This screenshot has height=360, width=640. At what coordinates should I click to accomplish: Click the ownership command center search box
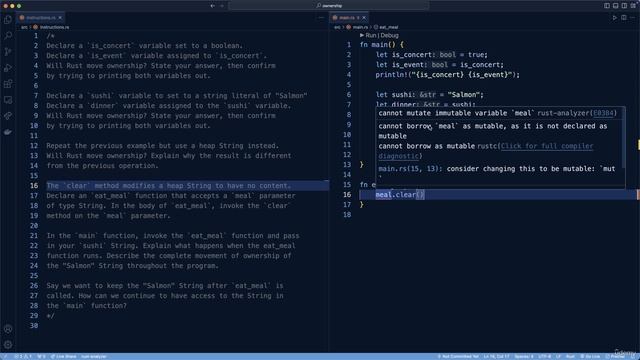329,6
